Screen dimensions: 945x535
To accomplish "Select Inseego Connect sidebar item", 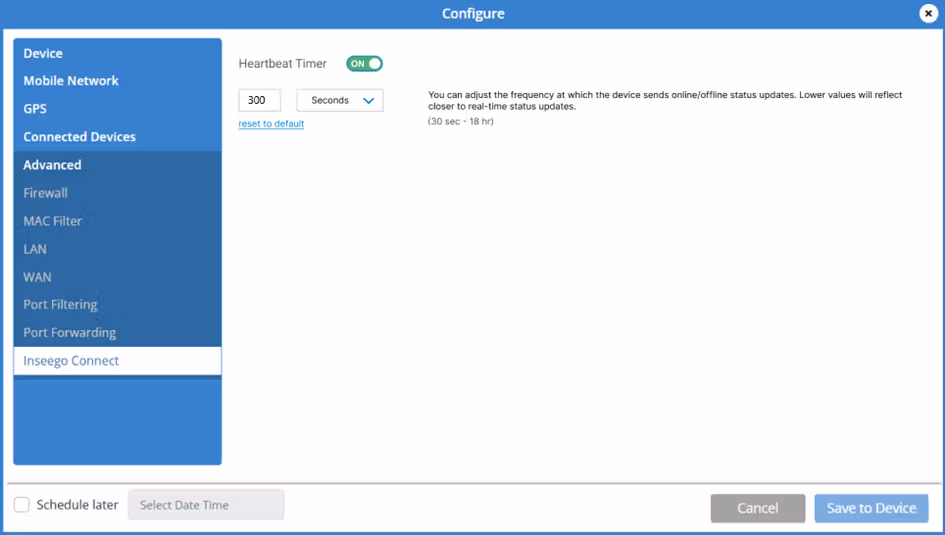I will [x=118, y=360].
